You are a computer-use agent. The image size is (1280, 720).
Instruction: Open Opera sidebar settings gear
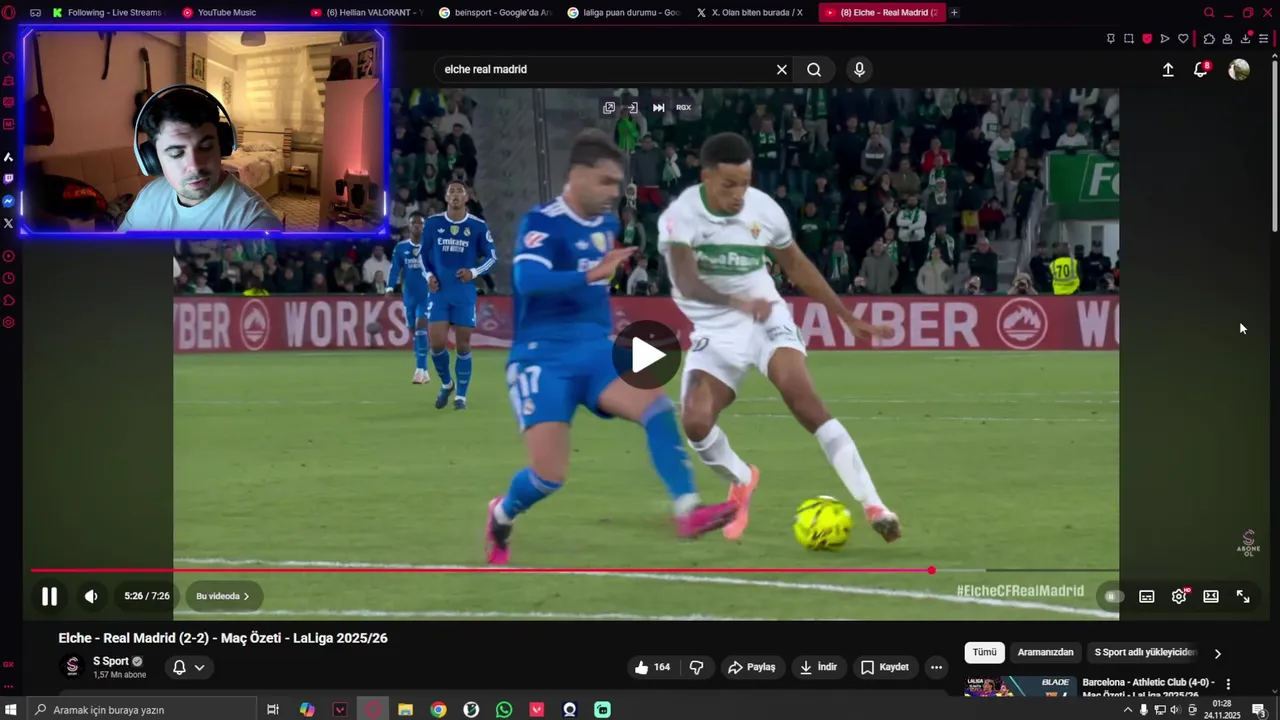(9, 322)
